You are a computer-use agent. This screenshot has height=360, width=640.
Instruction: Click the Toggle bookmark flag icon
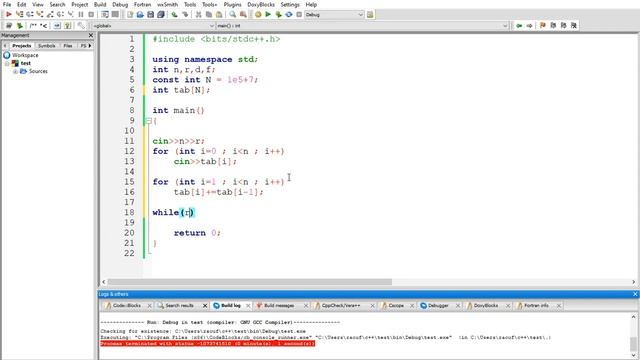542,25
